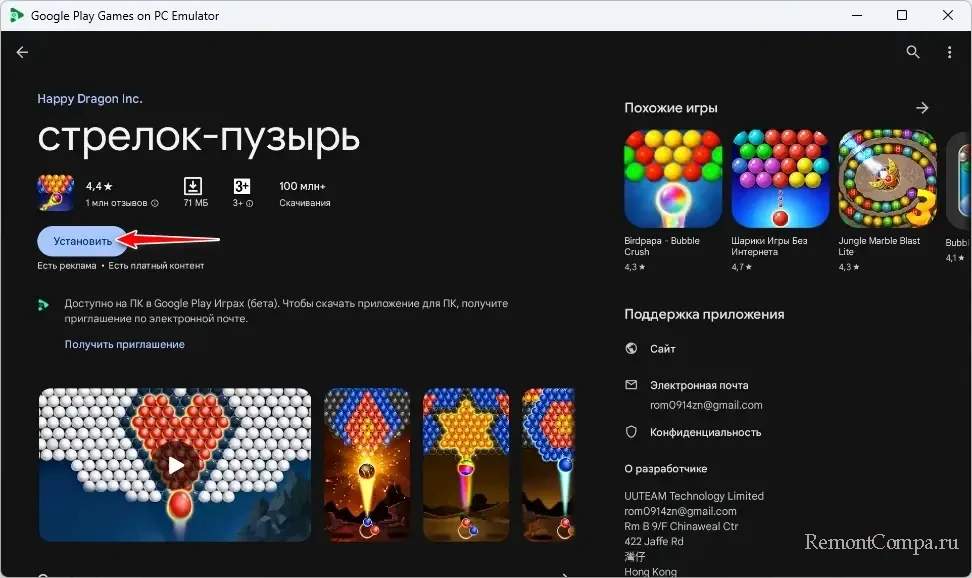
Task: Open Jungle Marble Blast Lite icon
Action: coord(886,178)
